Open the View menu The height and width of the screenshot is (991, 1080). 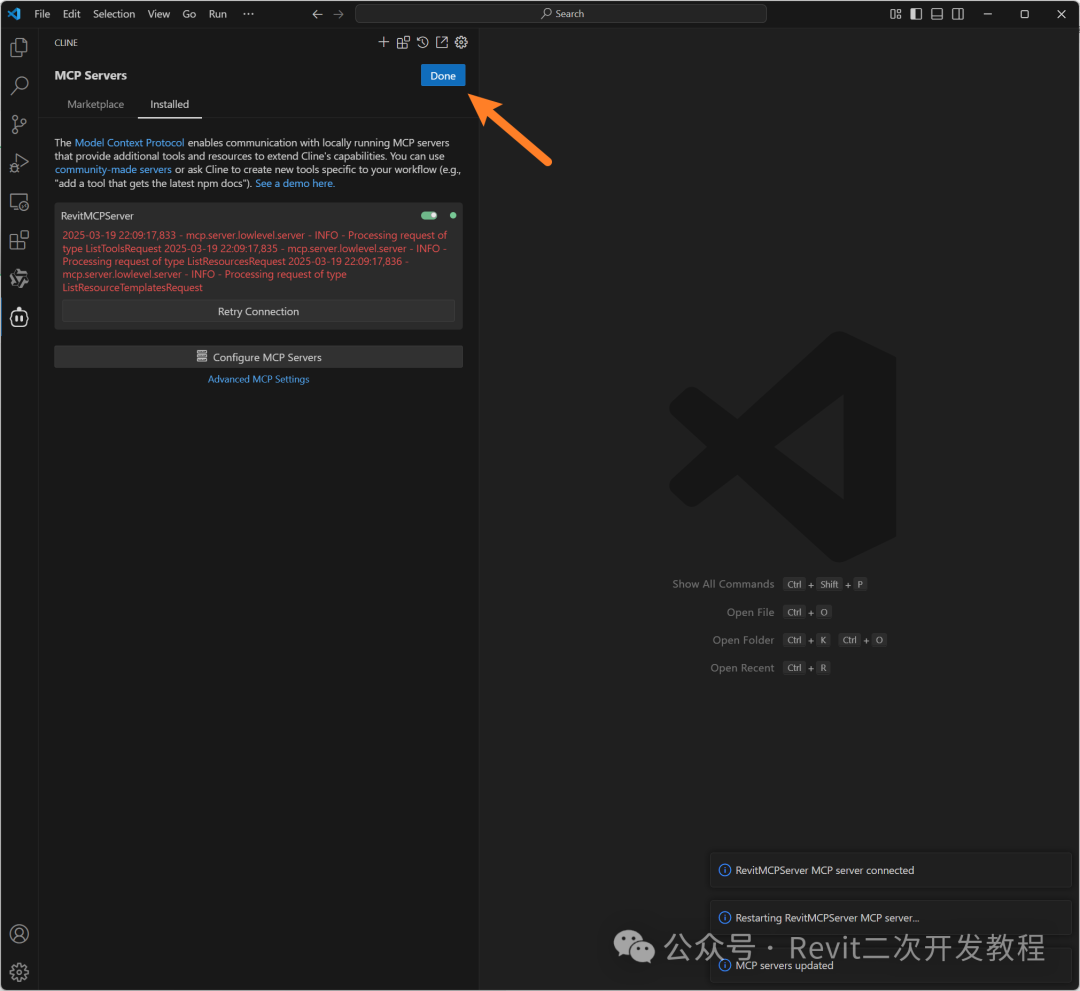(158, 14)
